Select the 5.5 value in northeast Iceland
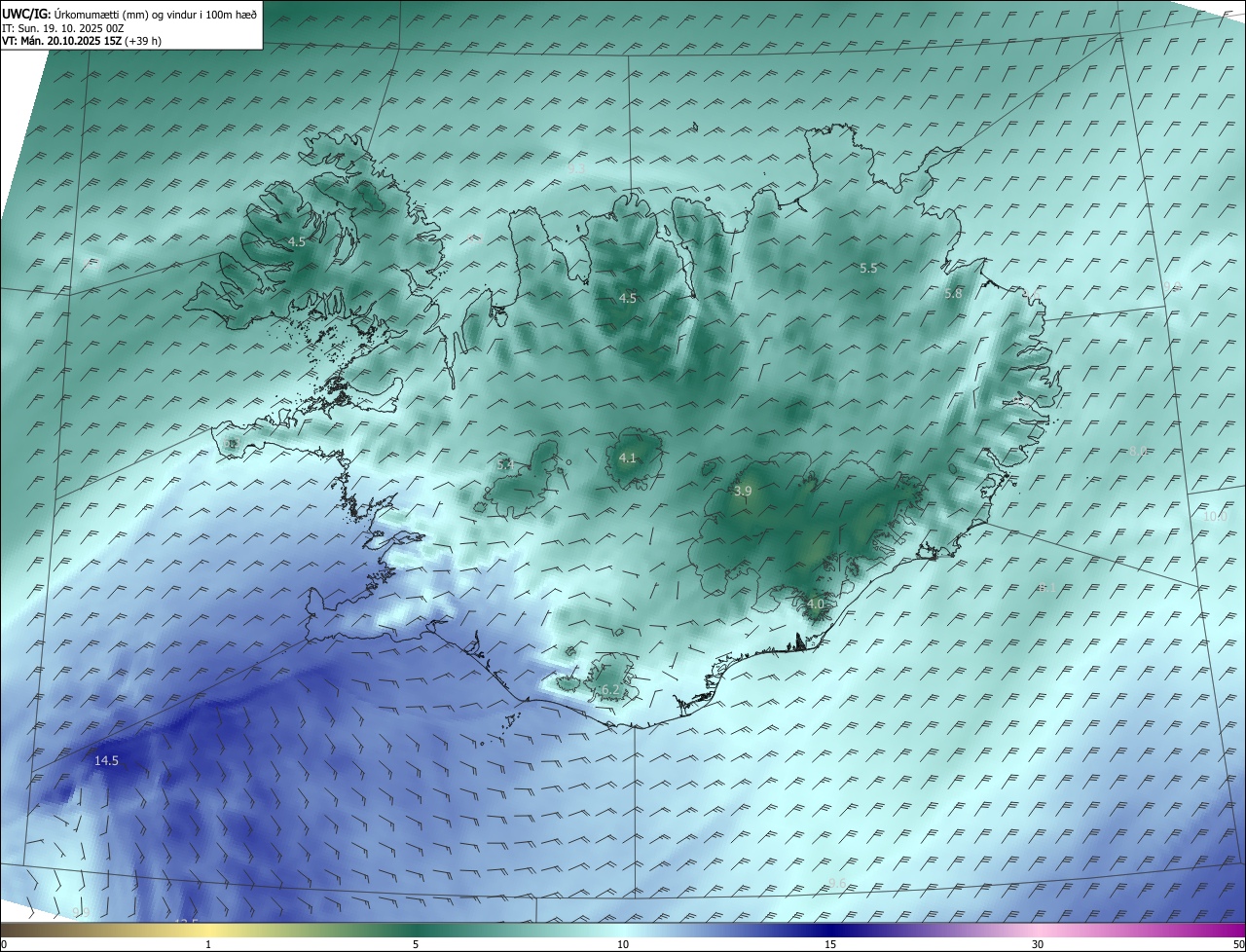Image resolution: width=1246 pixels, height=952 pixels. coord(868,269)
